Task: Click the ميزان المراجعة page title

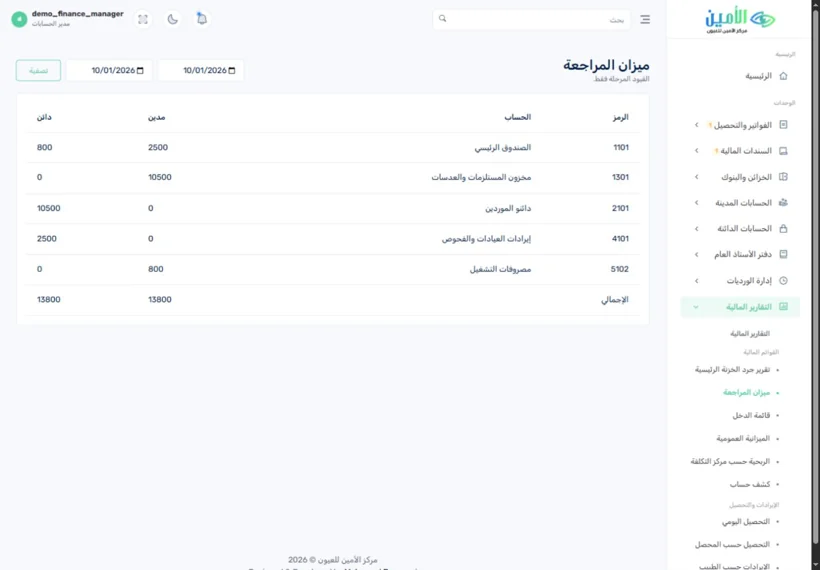Action: pos(606,65)
